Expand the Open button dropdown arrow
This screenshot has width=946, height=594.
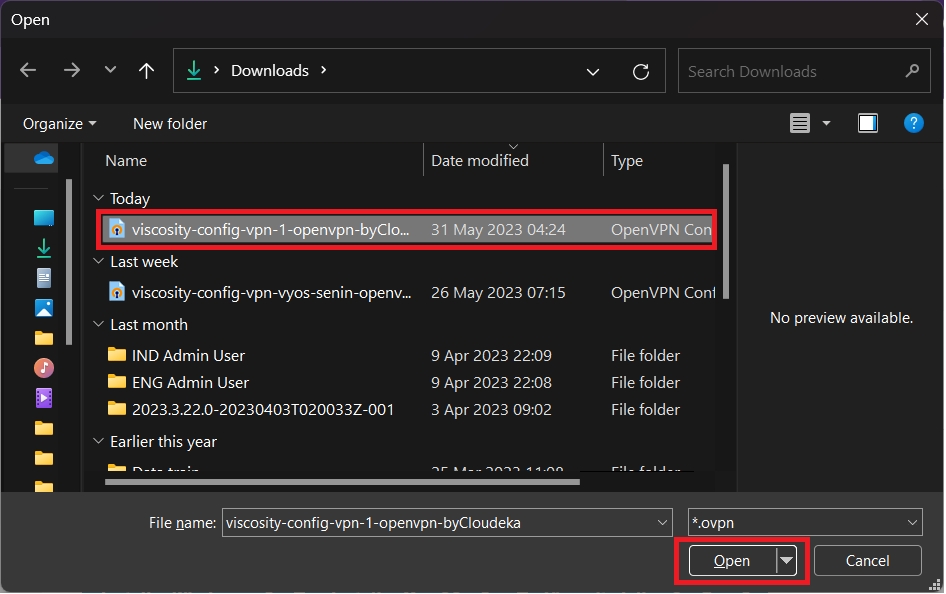click(787, 561)
